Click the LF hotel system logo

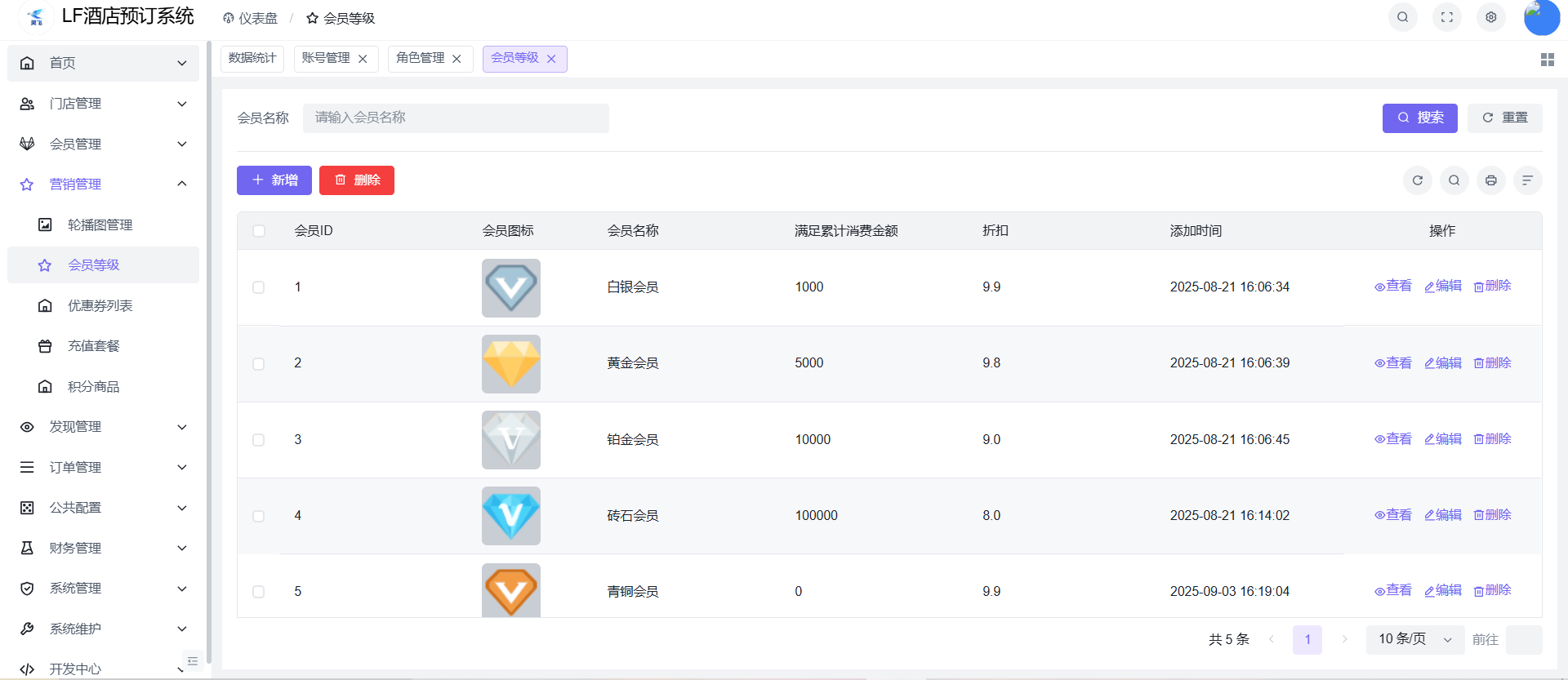point(35,17)
